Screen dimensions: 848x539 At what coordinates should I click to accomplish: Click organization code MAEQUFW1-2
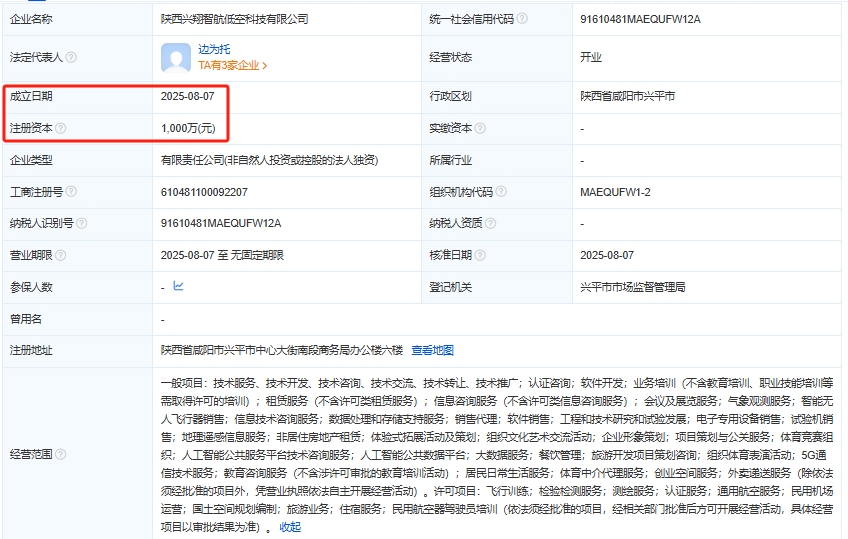[x=615, y=192]
